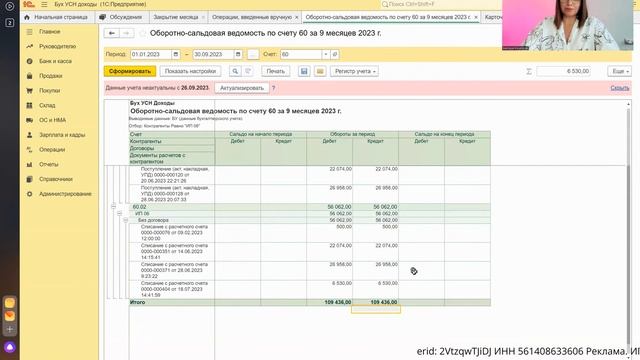The image size is (640, 360).
Task: Open calendar for start date 01.01.2023
Action: point(176,54)
